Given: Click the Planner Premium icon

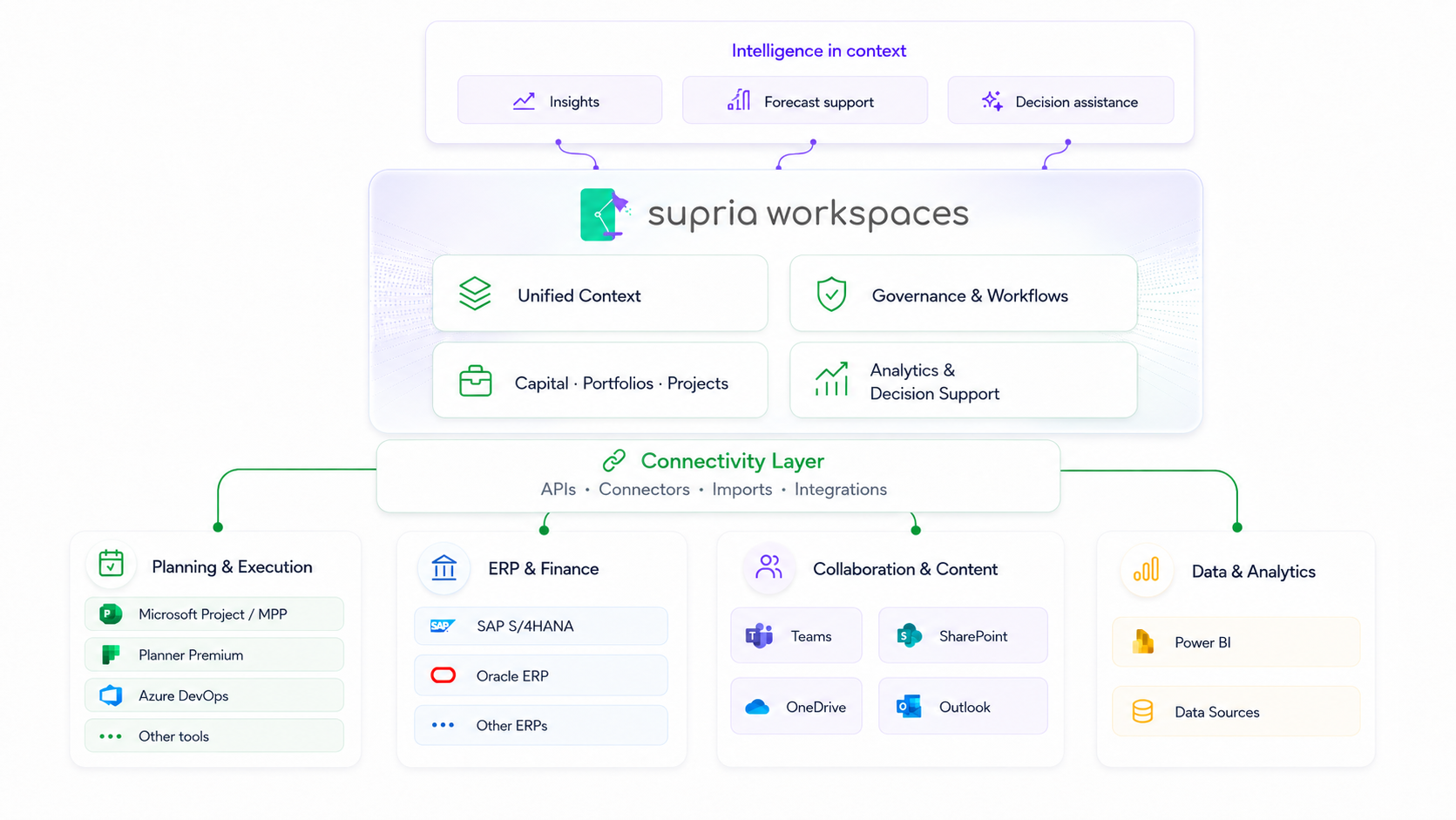Looking at the screenshot, I should pyautogui.click(x=111, y=654).
